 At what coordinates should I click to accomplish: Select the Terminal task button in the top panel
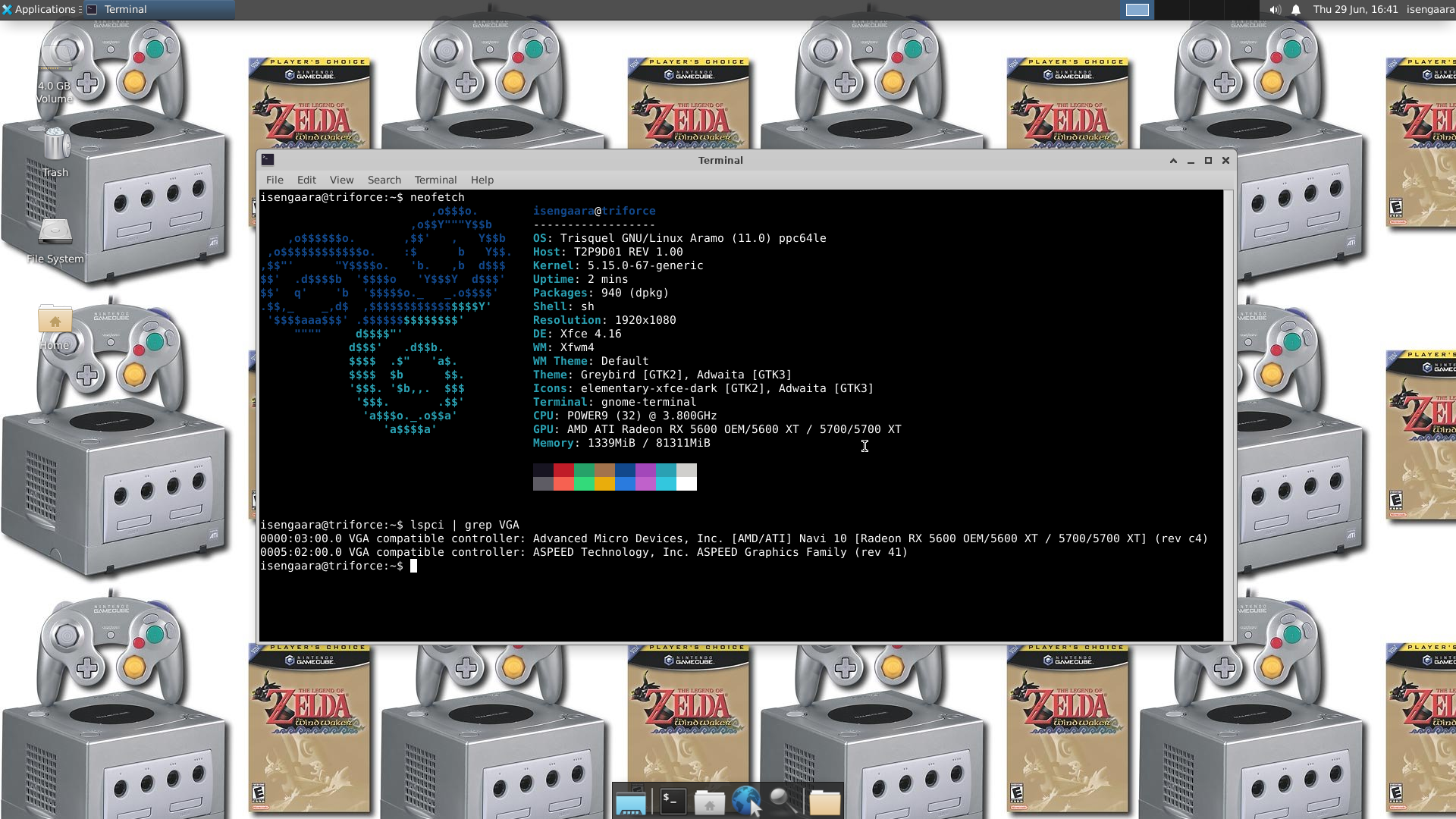tap(158, 9)
